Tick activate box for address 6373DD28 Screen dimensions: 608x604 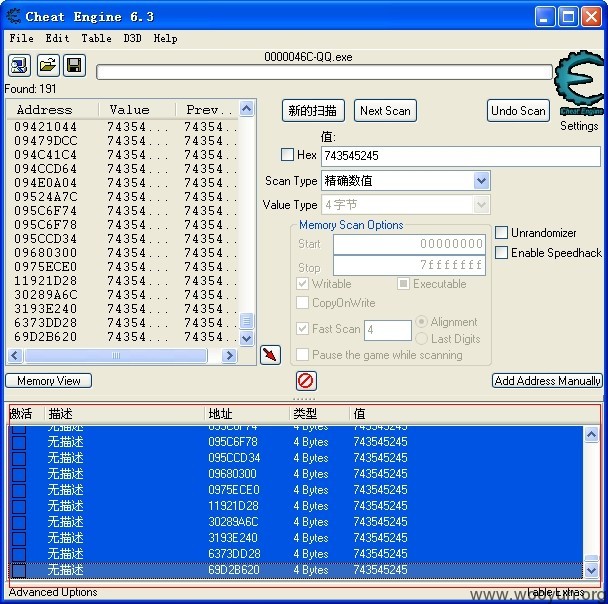tap(19, 554)
